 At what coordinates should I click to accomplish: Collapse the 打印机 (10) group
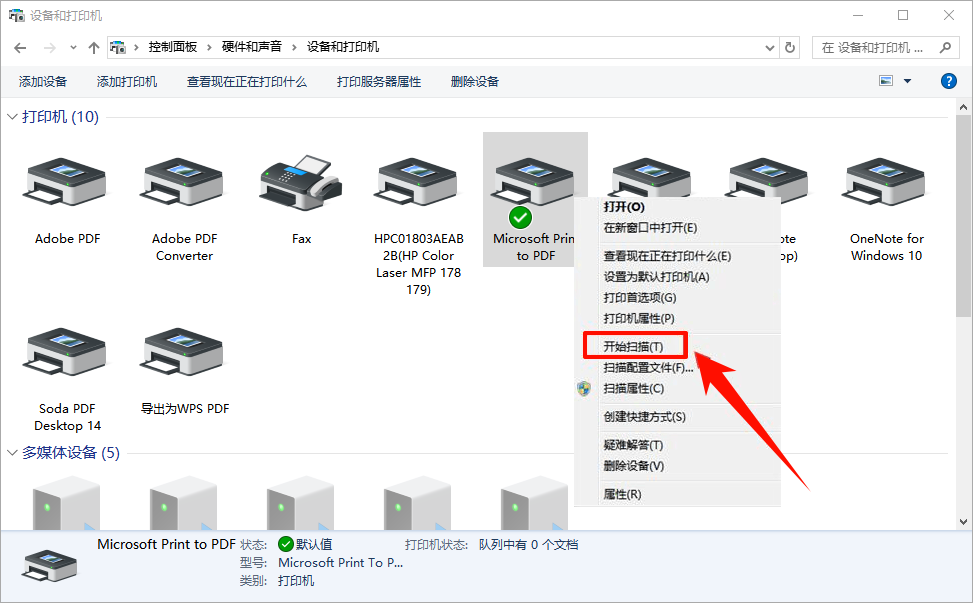12,117
